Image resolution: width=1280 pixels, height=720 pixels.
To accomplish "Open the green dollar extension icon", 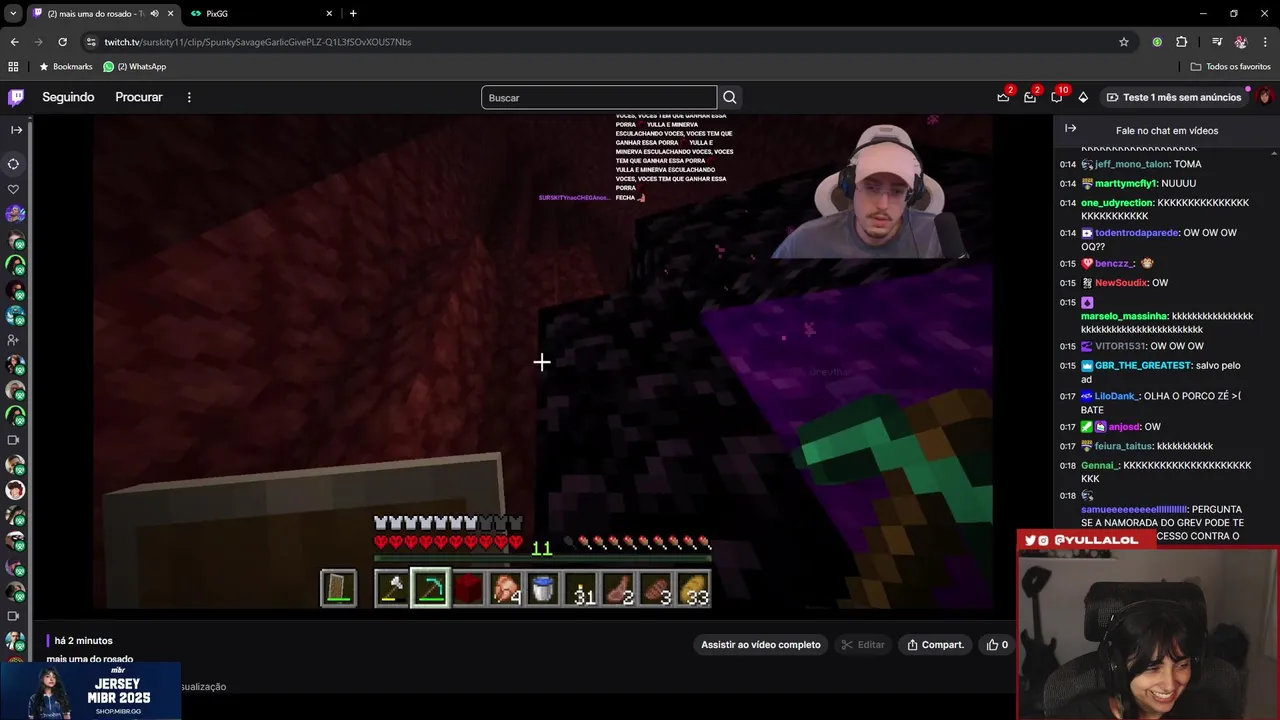I will (1157, 42).
